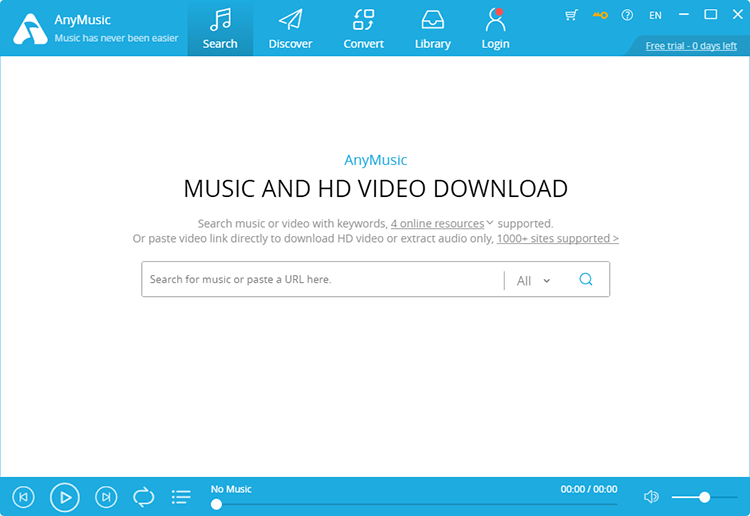Open the Search tab
The image size is (750, 516).
(x=220, y=28)
